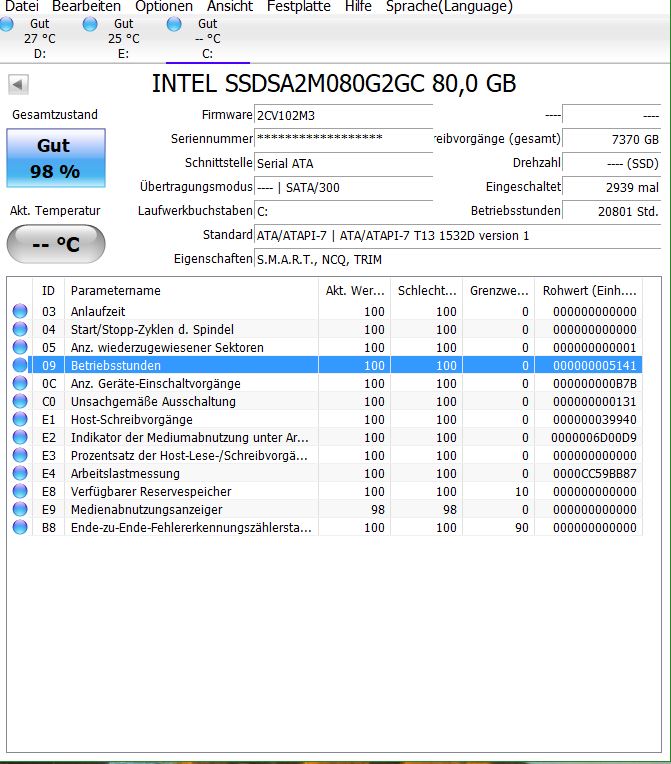Click status icon of wiederzugewiesener Sektoren row
Viewport: 671px width, 764px height.
tap(20, 347)
